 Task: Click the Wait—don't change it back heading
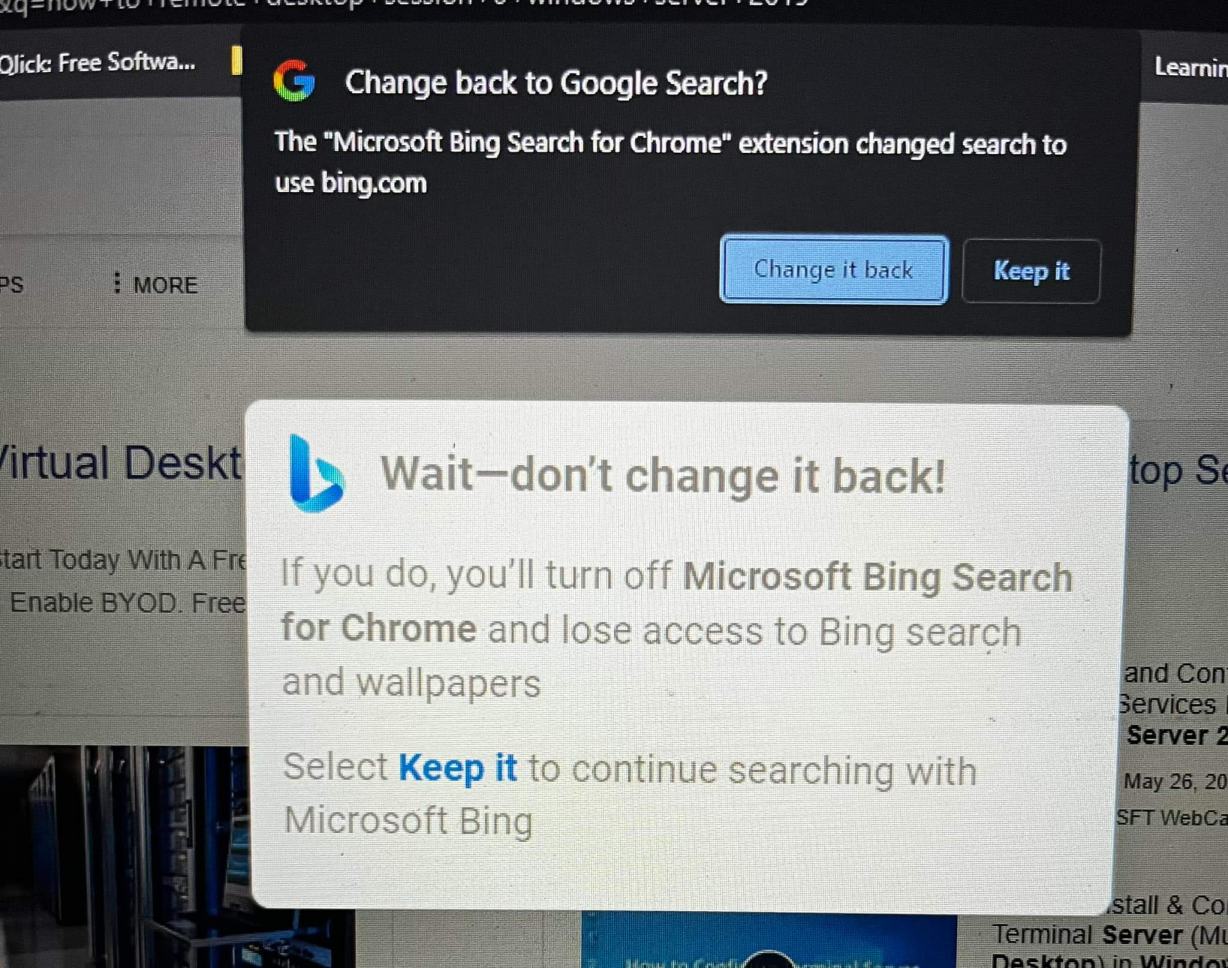pos(662,474)
